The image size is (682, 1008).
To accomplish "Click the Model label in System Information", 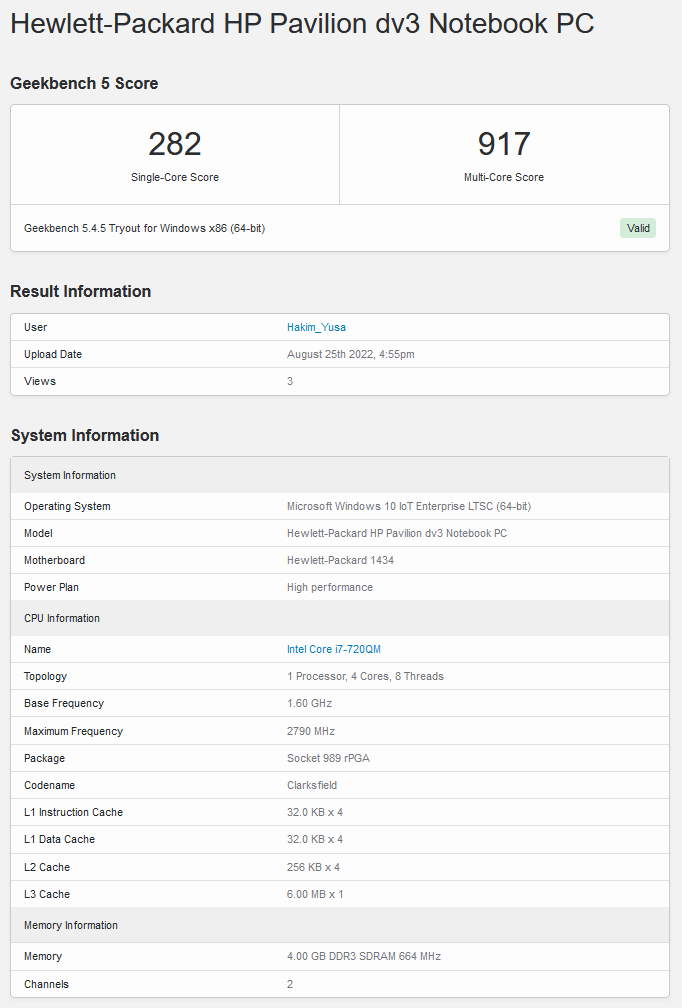I will pyautogui.click(x=38, y=534).
